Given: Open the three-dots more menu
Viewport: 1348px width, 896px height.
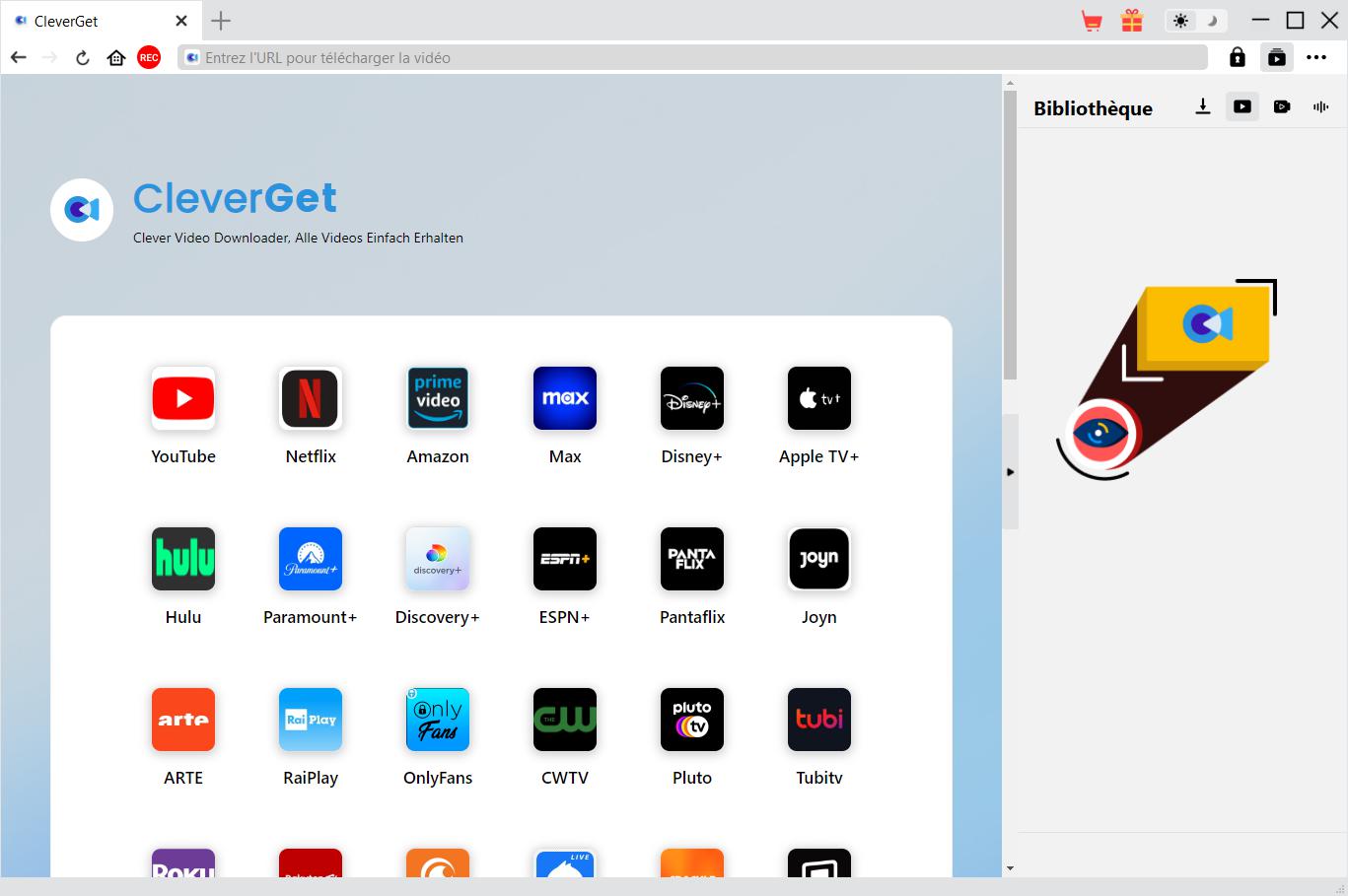Looking at the screenshot, I should 1316,58.
